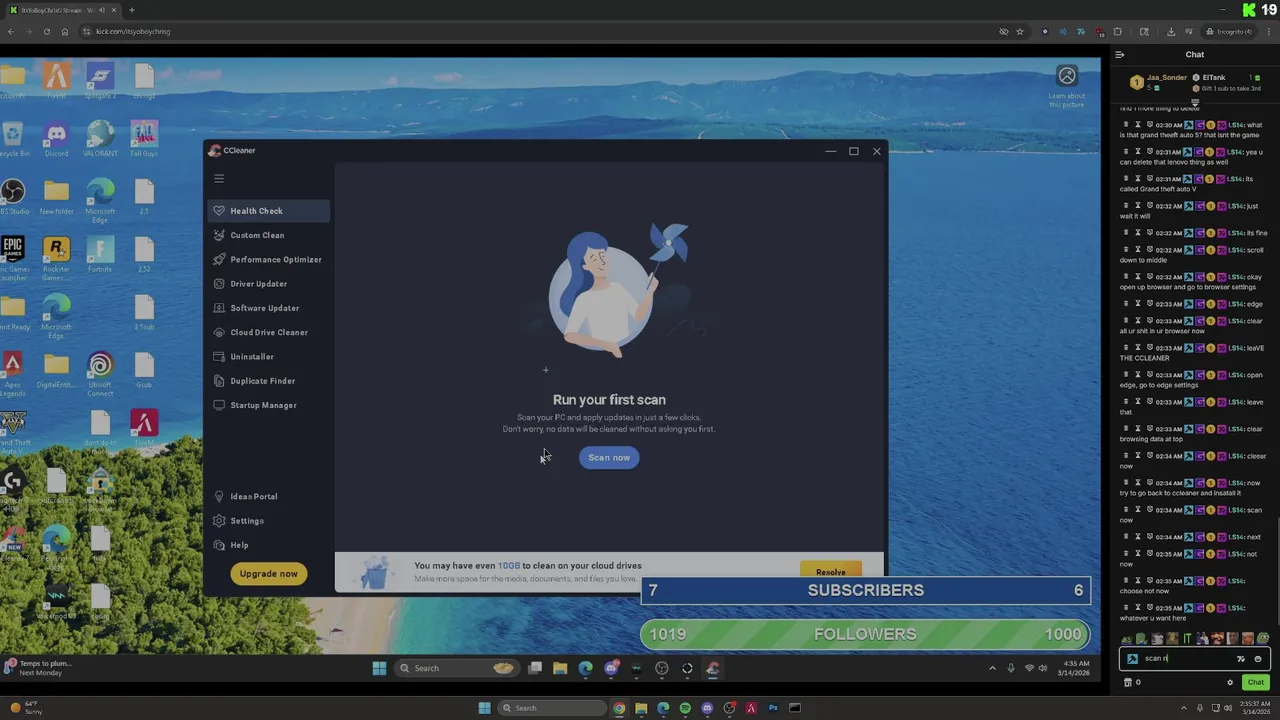This screenshot has height=720, width=1280.
Task: Open Discord in streamed taskbar
Action: pos(611,668)
